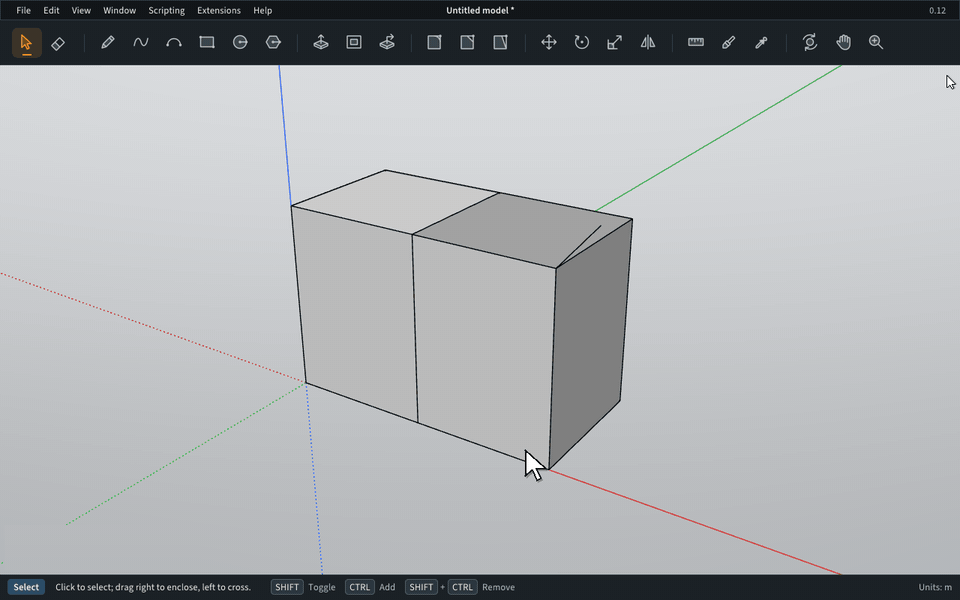
Task: Click the light top-left face of the box
Action: [395, 200]
